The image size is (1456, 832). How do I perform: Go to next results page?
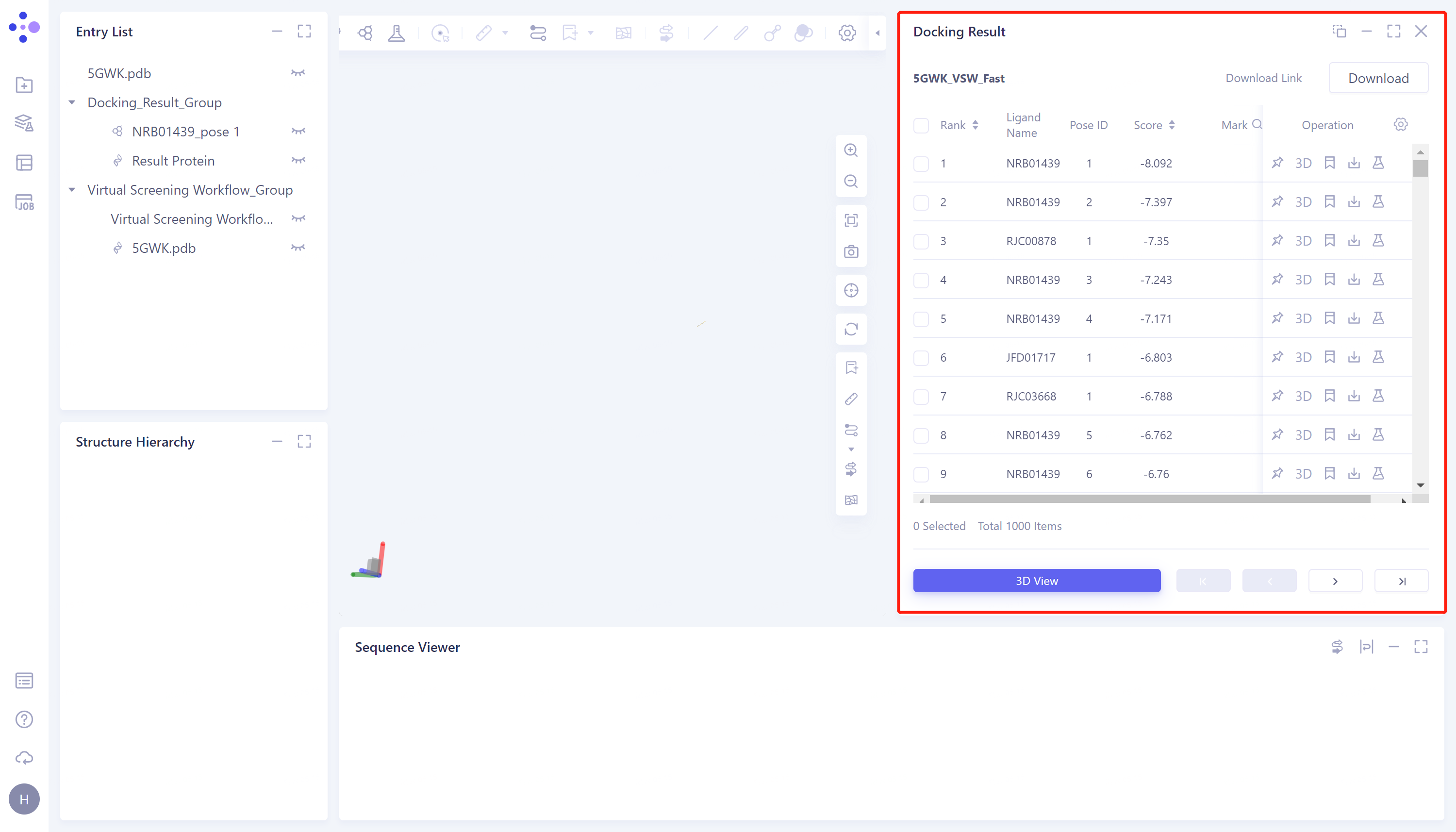click(x=1335, y=581)
